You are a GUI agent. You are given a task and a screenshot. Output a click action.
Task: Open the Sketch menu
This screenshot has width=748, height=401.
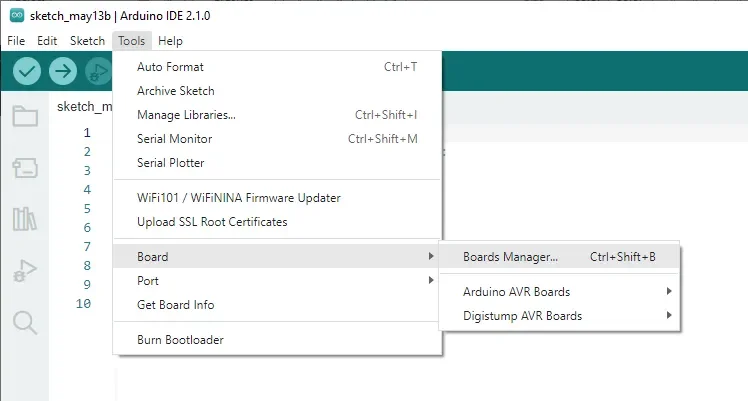87,41
